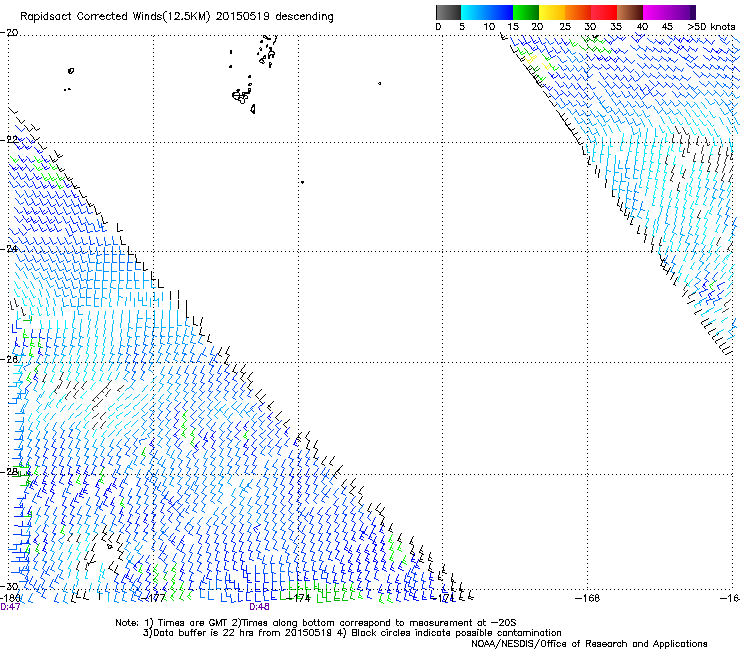The height and width of the screenshot is (650, 740).
Task: Click the purple "D:48" swath time label
Action: pyautogui.click(x=259, y=607)
